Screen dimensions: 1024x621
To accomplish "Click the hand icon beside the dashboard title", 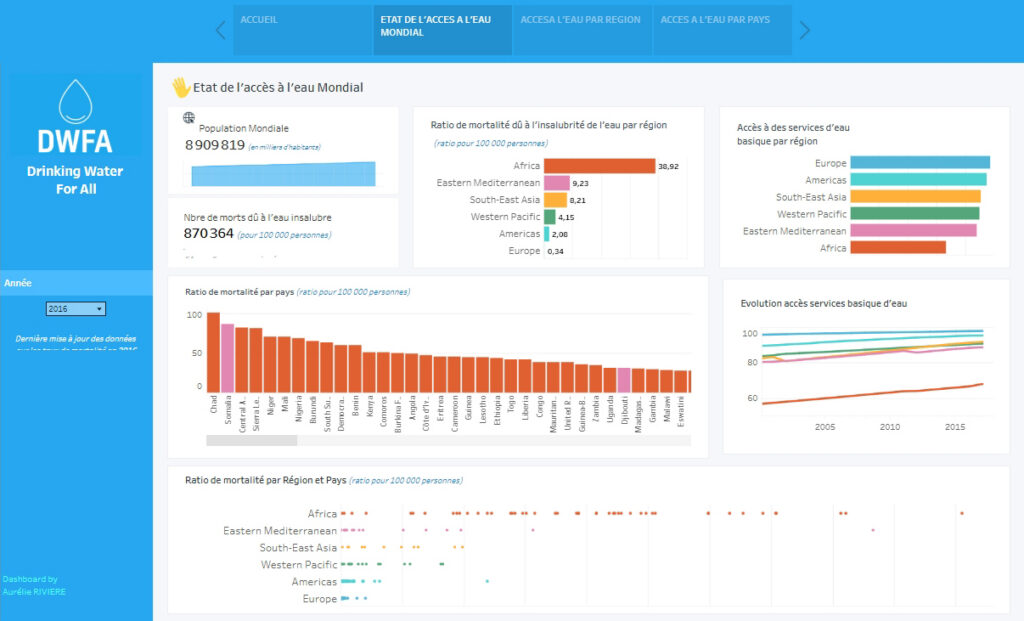I will (180, 87).
